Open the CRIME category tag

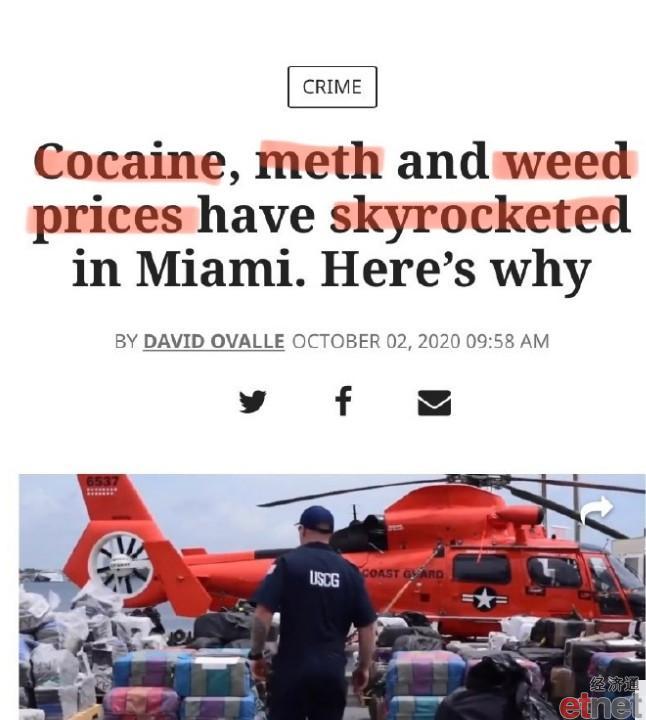[x=332, y=87]
